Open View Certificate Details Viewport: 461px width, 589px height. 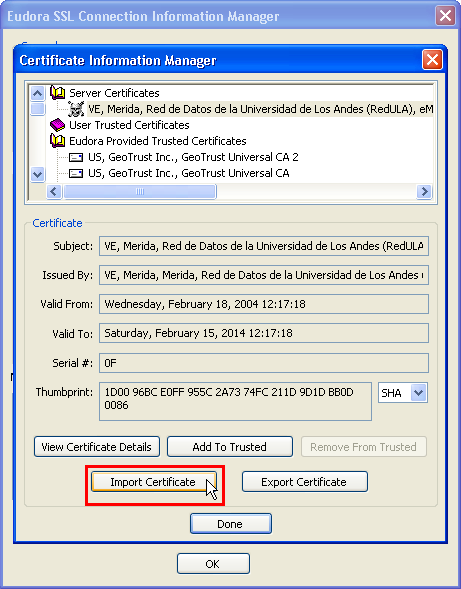[97, 447]
